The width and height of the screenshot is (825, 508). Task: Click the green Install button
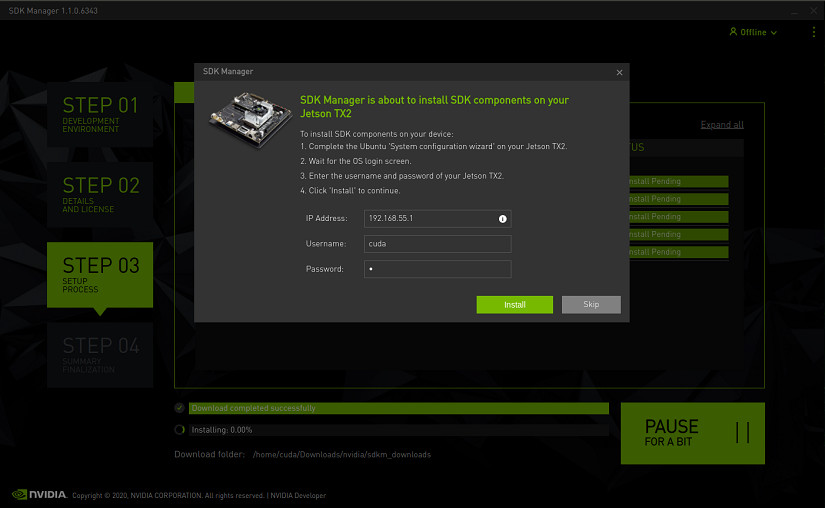pos(515,304)
